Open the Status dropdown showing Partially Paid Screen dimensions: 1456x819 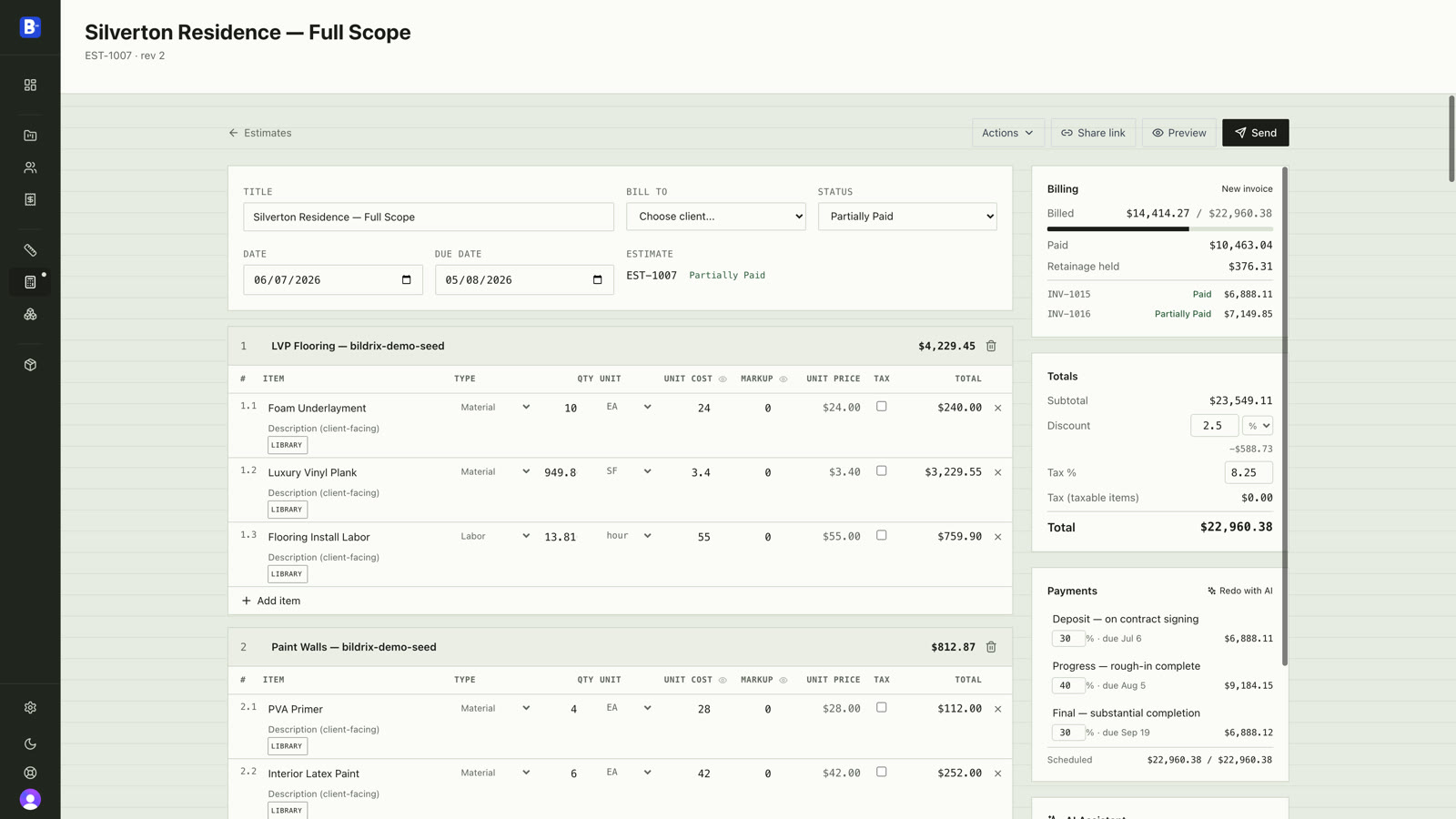(907, 217)
